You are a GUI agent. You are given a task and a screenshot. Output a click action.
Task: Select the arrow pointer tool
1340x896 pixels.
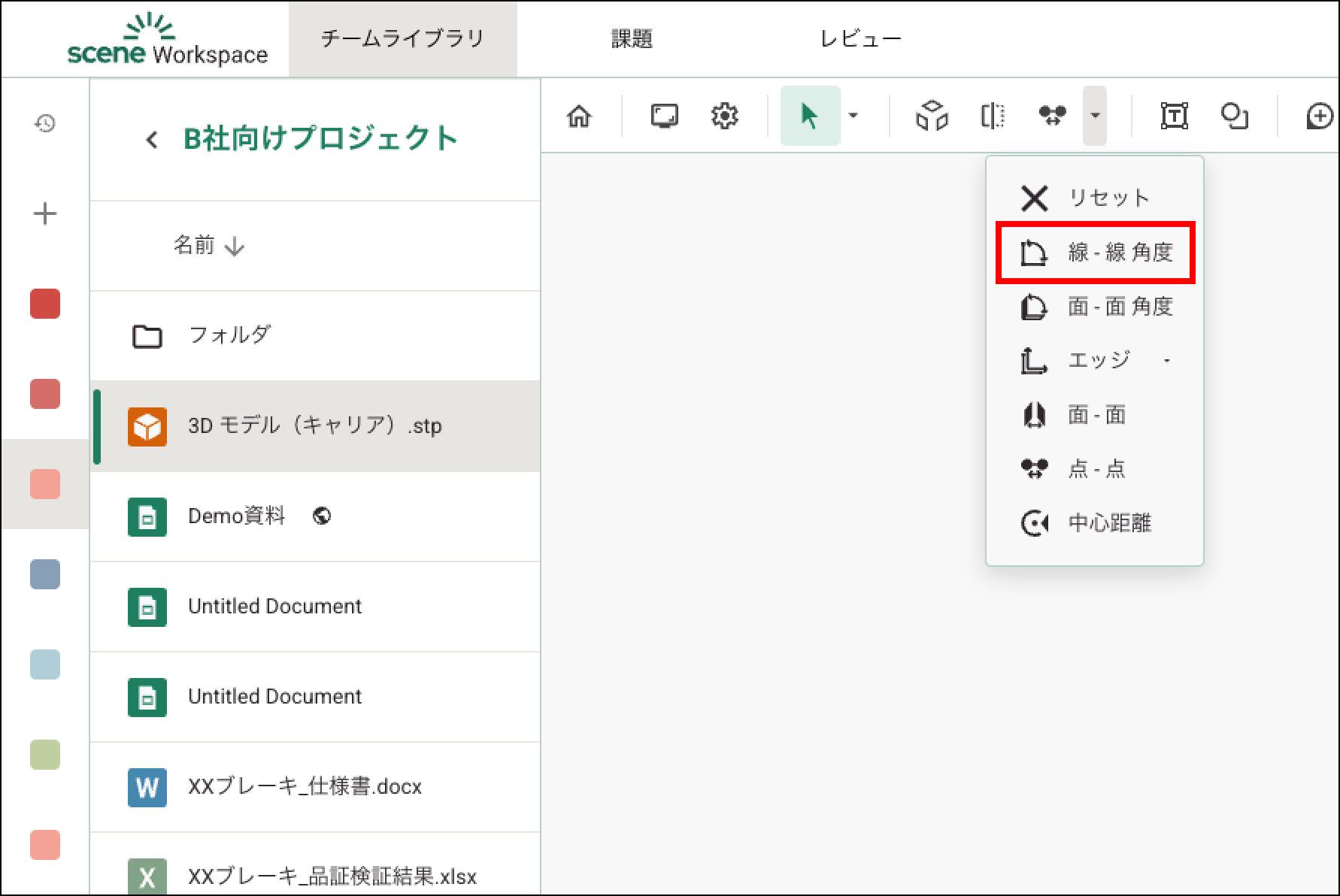(809, 117)
